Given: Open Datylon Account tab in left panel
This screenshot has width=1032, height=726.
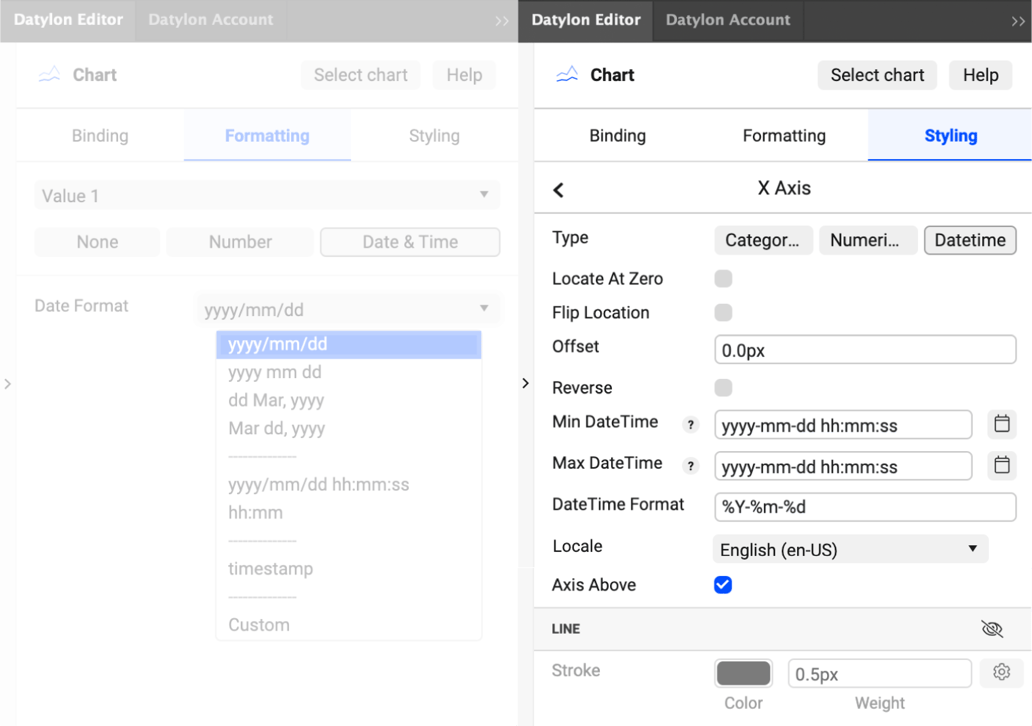Looking at the screenshot, I should (x=211, y=20).
